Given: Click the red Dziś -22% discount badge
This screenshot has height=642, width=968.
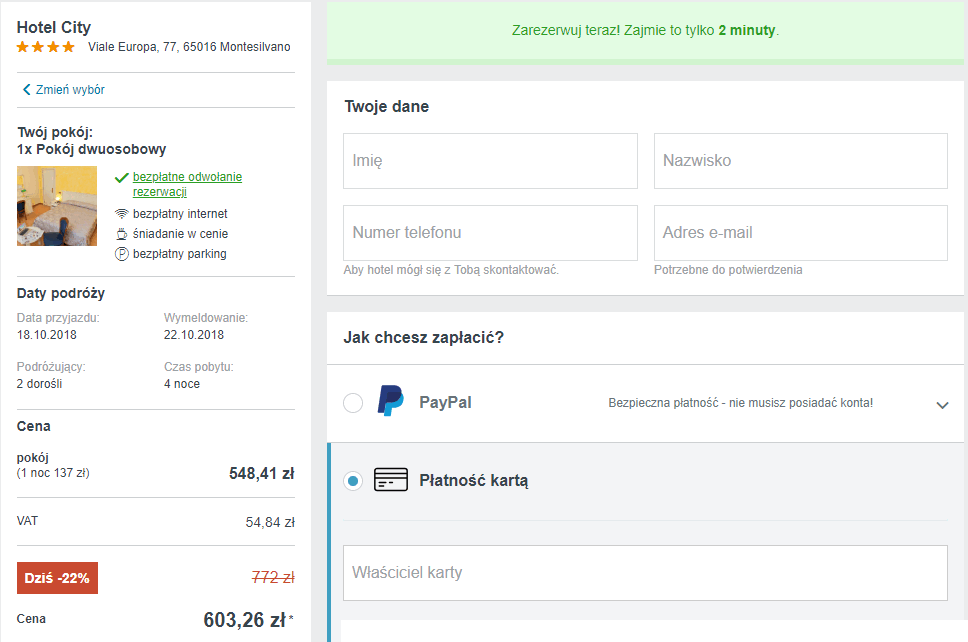Looking at the screenshot, I should 57,578.
